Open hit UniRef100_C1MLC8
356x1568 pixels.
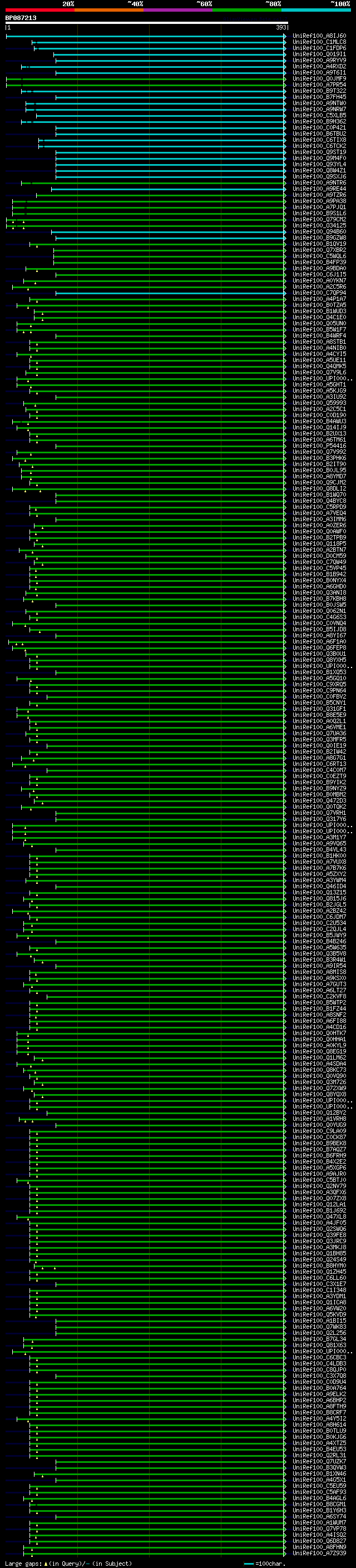tap(319, 42)
